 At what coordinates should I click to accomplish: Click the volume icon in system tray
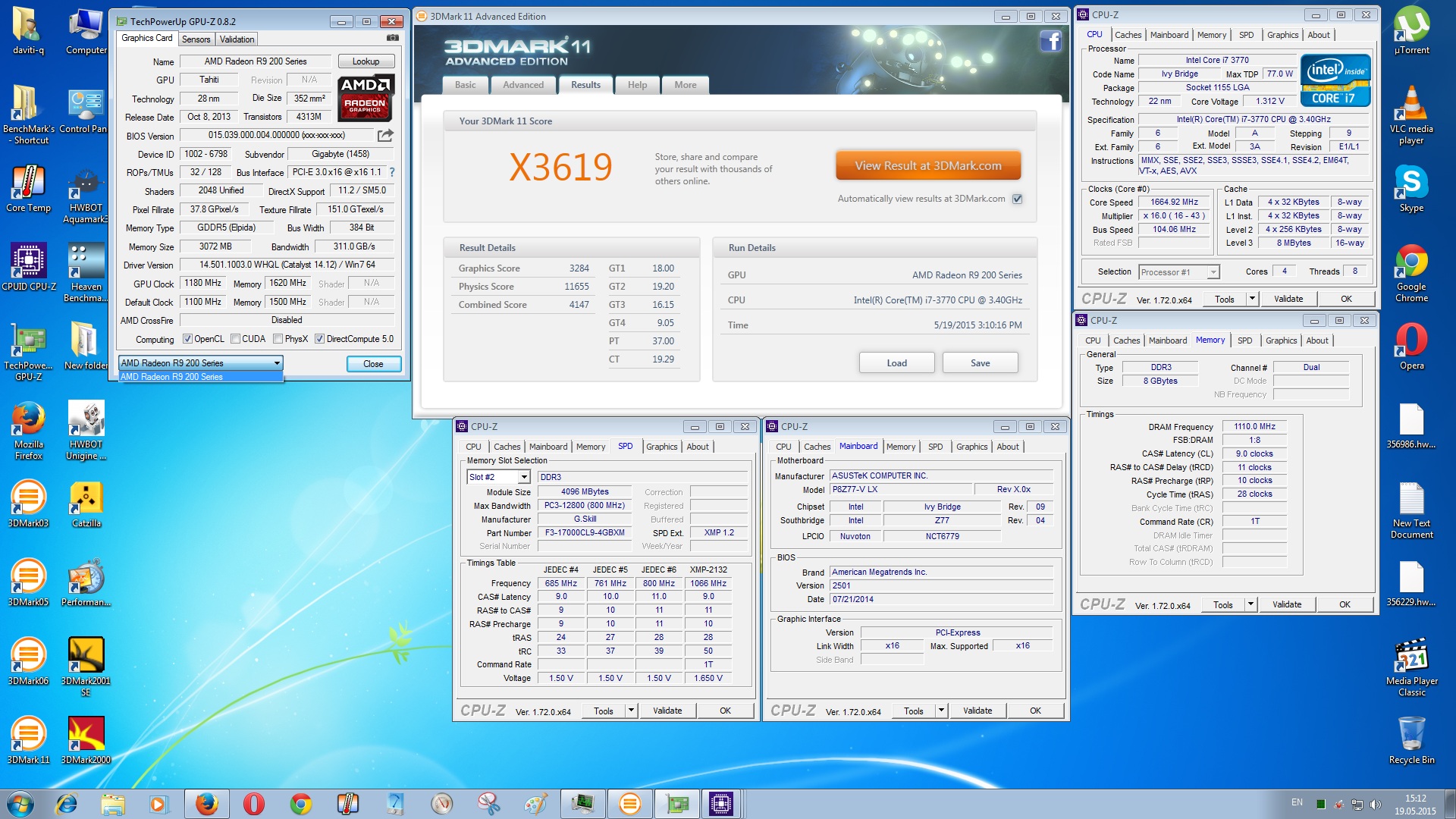(1376, 804)
